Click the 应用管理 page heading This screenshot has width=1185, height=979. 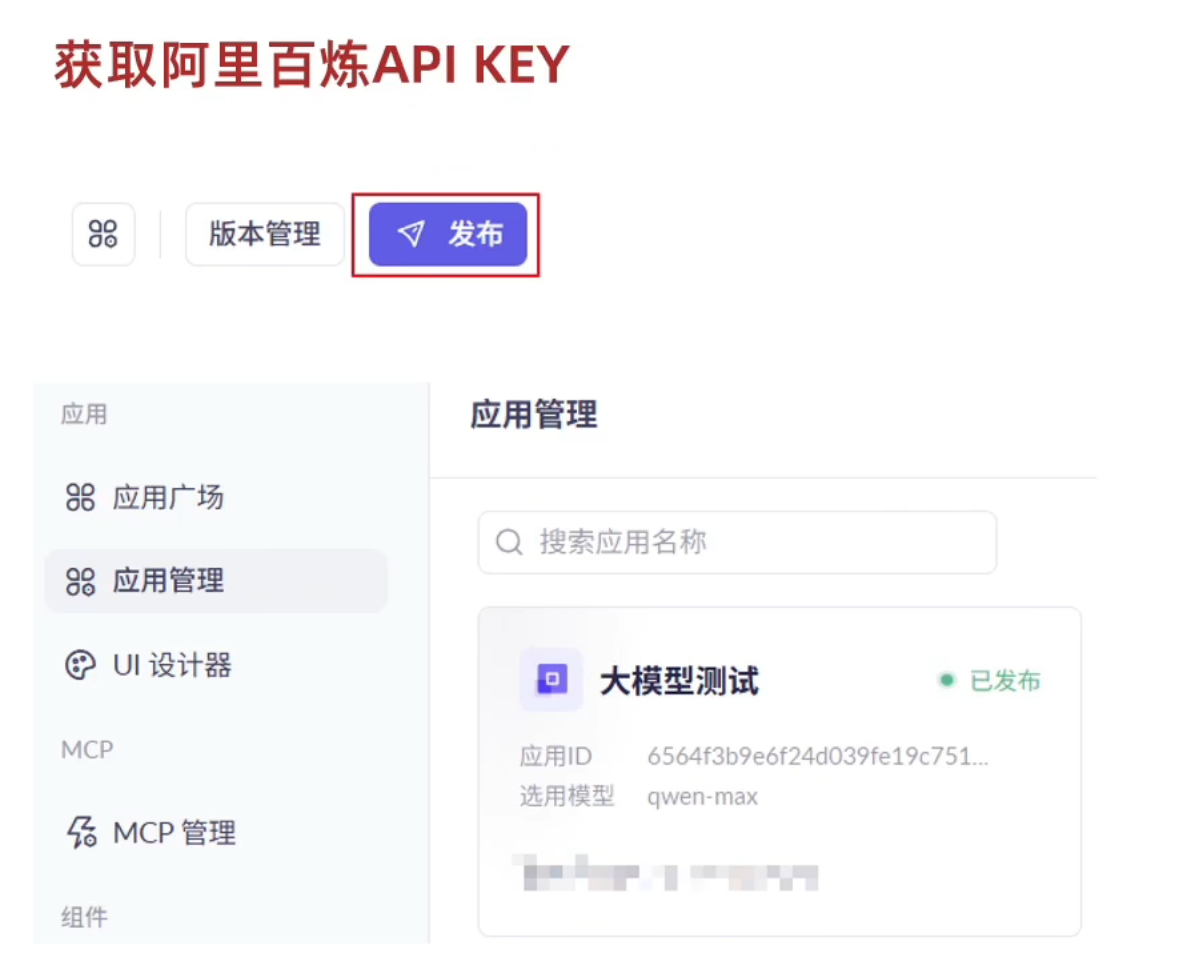point(534,414)
